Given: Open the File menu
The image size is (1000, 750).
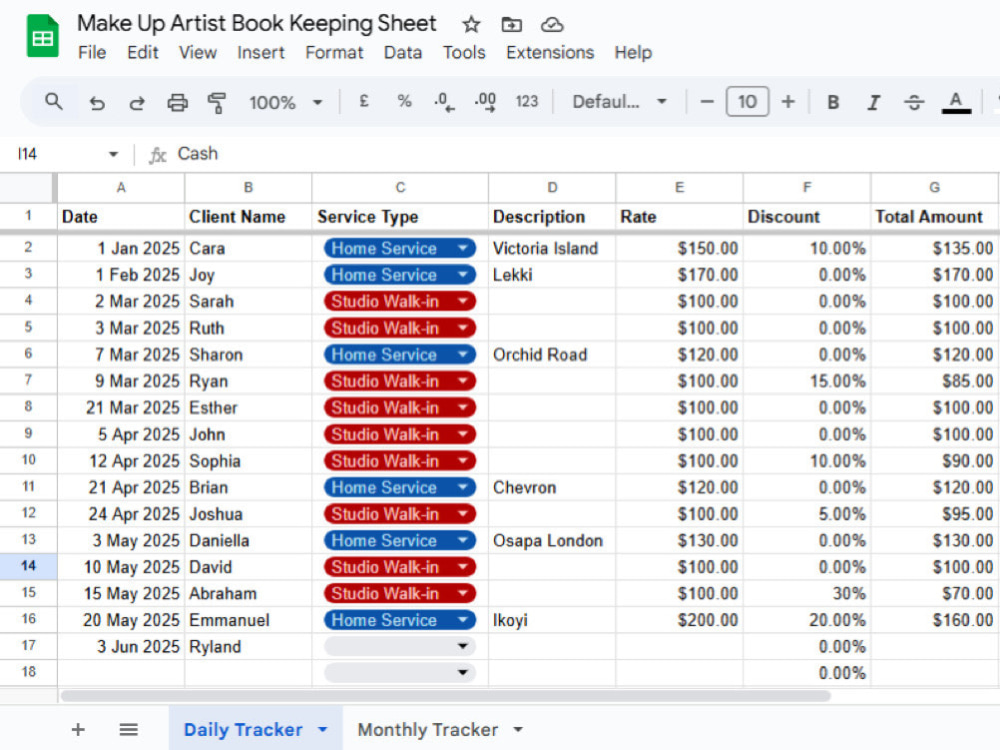Looking at the screenshot, I should pos(92,52).
